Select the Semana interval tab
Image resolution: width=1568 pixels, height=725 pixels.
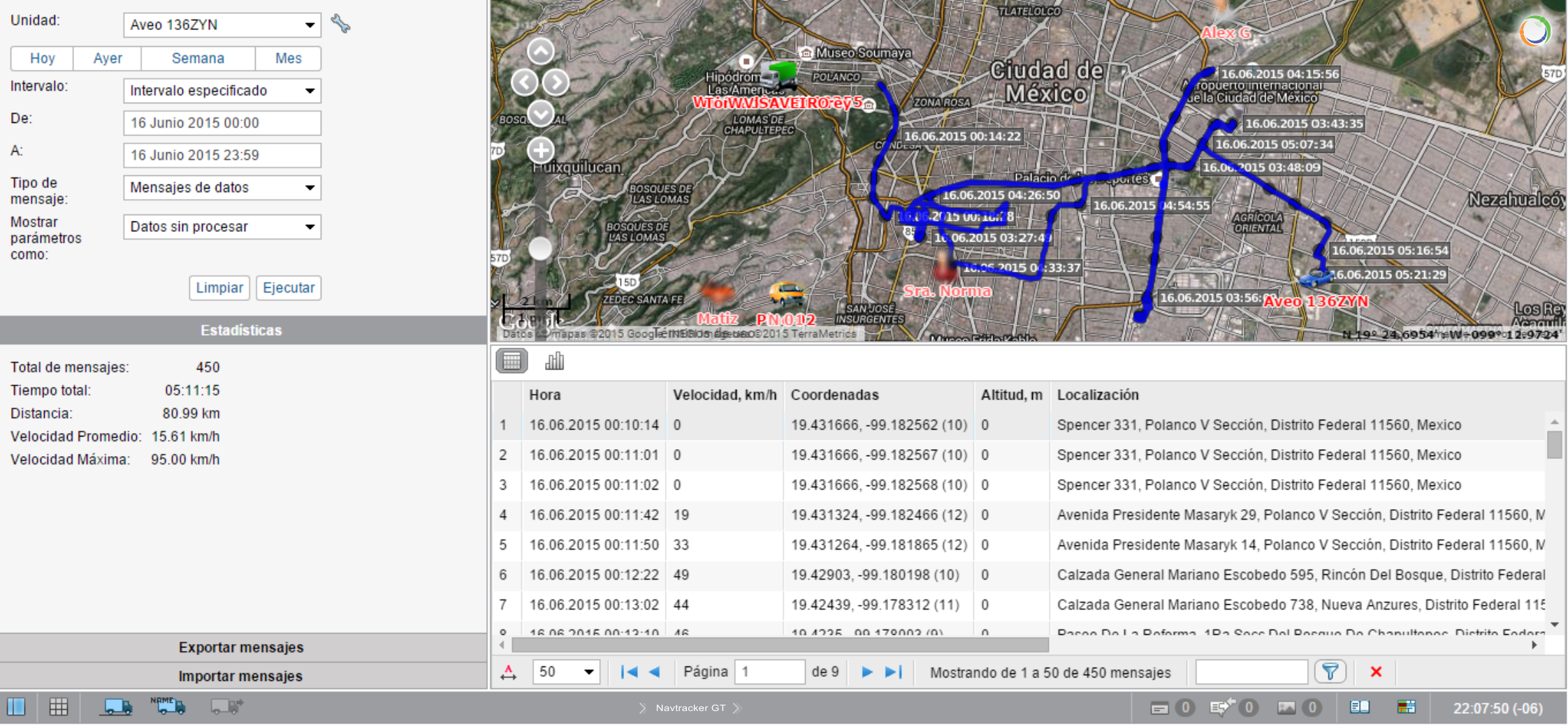point(198,59)
